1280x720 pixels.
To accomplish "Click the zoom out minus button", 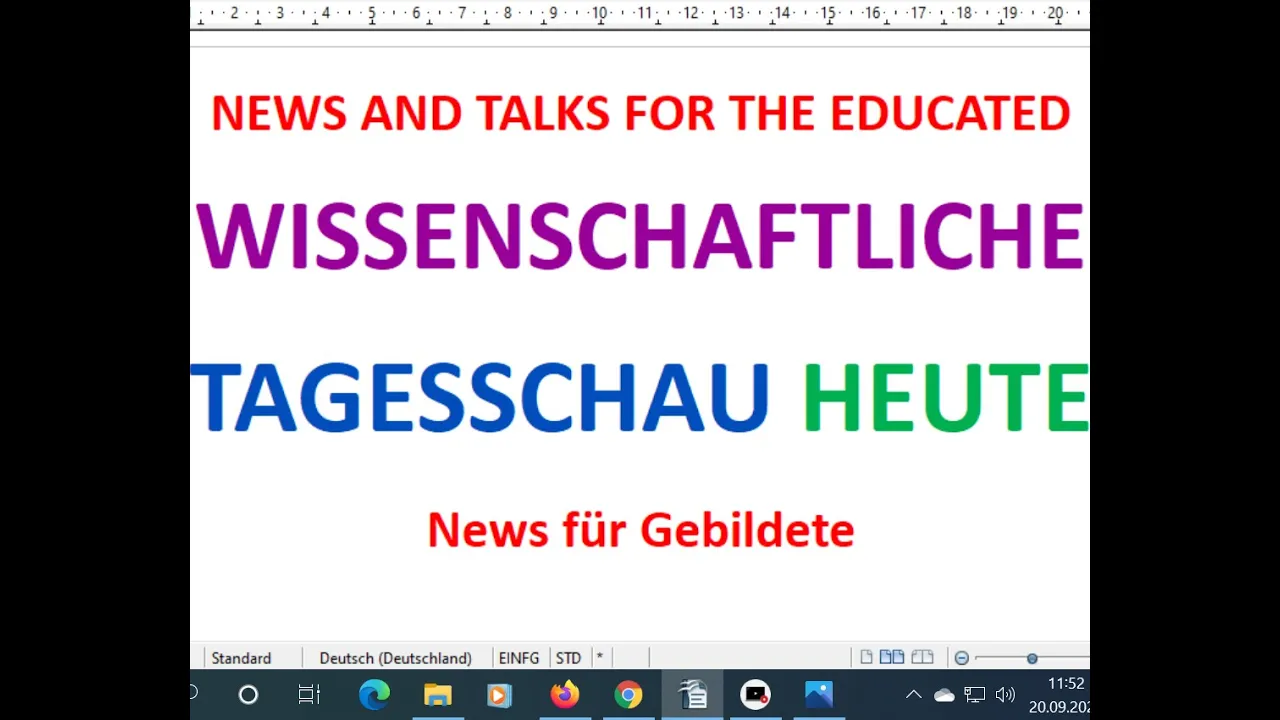I will (x=962, y=658).
